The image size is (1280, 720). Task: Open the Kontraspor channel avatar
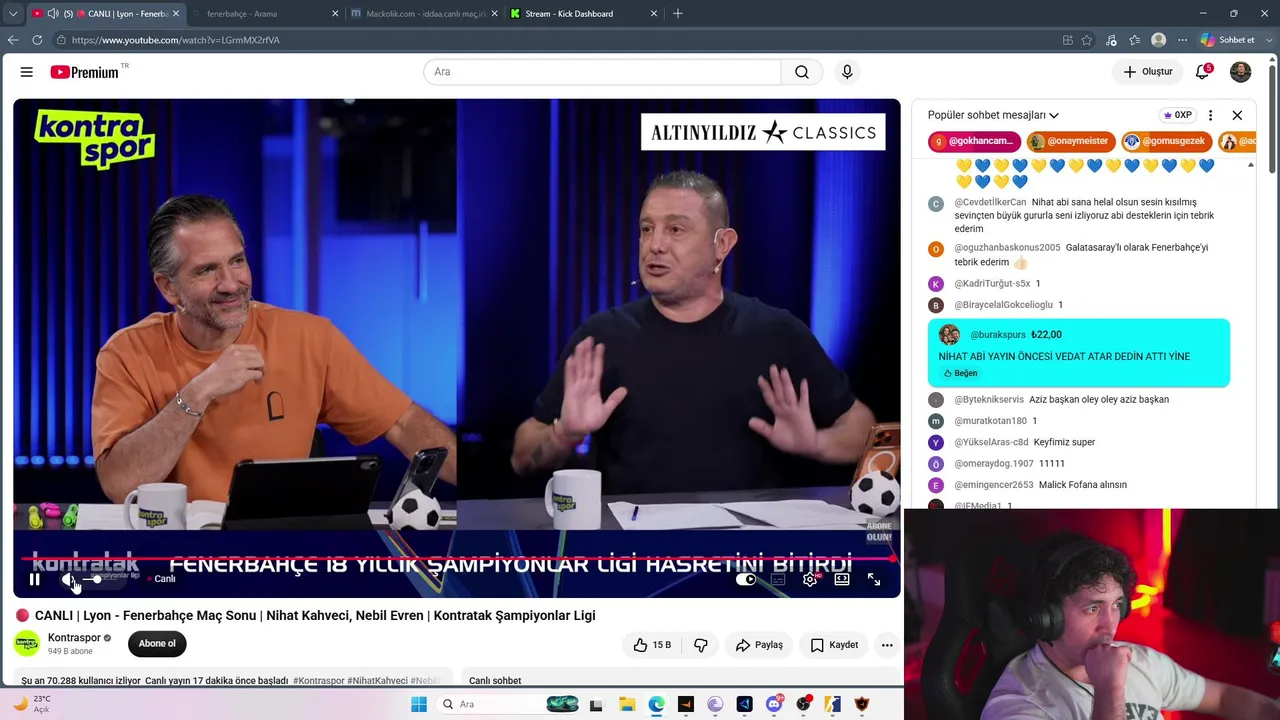click(x=27, y=643)
